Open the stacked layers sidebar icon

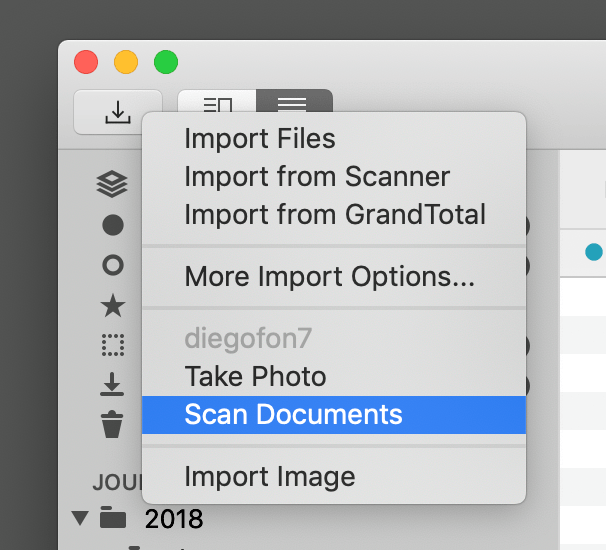tap(112, 184)
